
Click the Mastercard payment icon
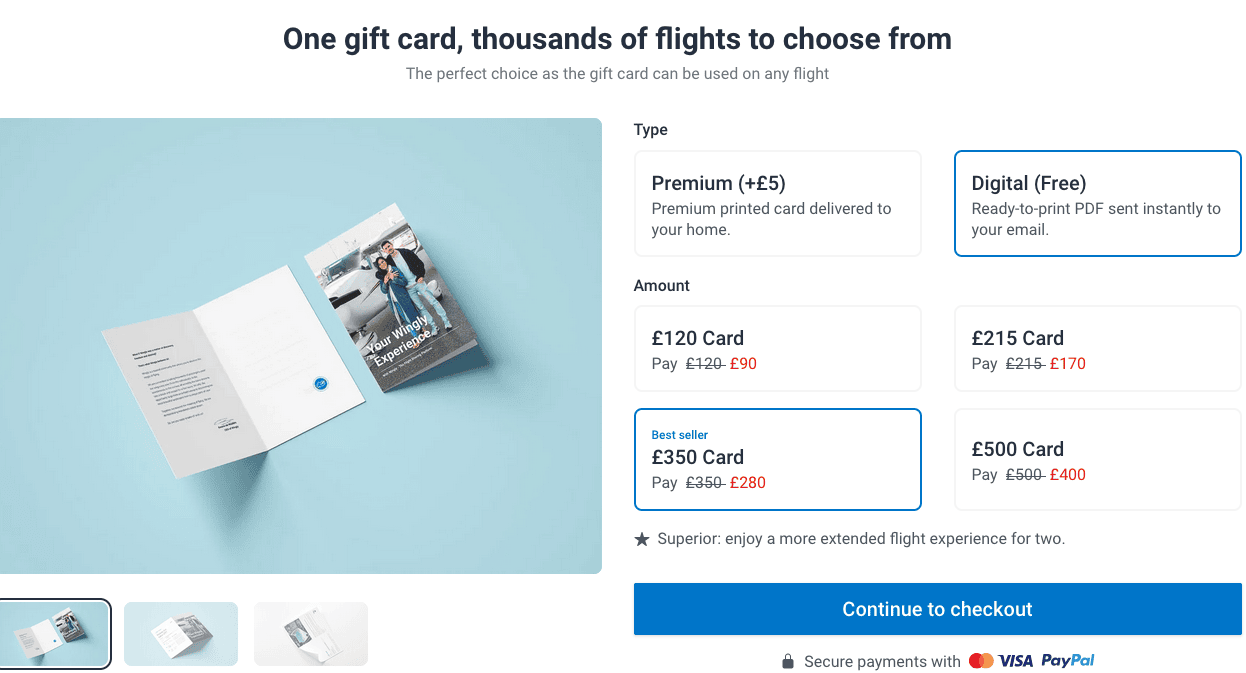(x=981, y=661)
